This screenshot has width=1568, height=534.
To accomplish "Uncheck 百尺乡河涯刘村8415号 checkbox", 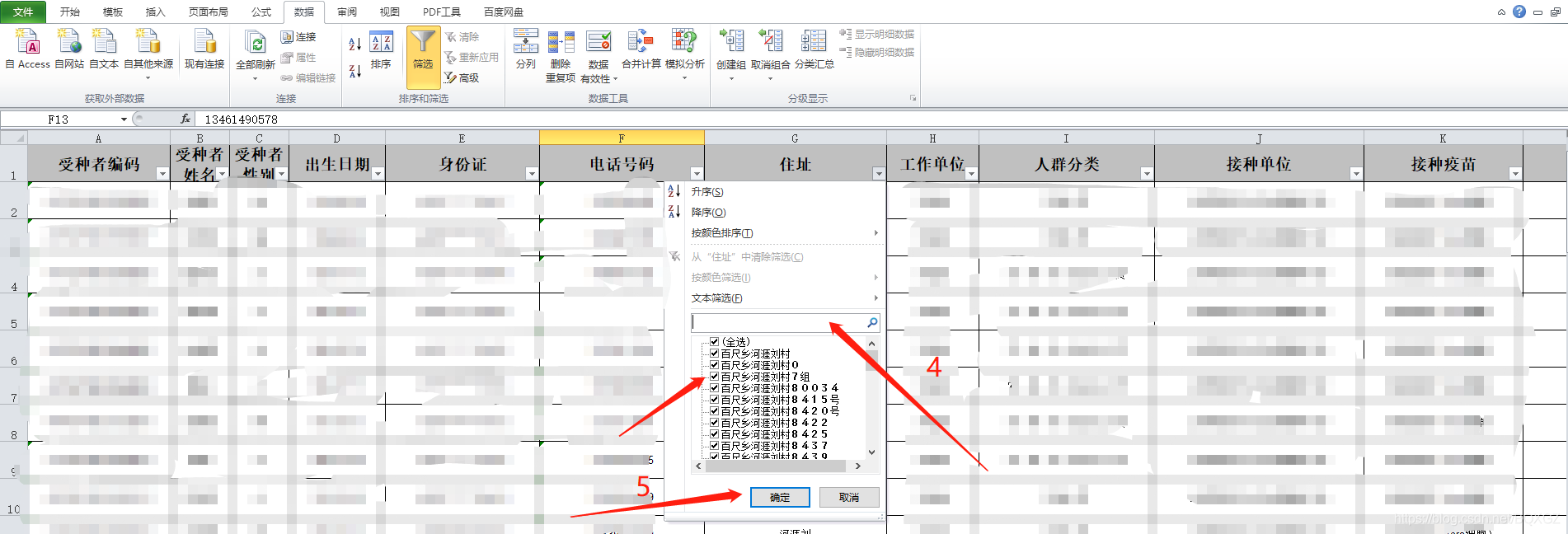I will pyautogui.click(x=714, y=399).
